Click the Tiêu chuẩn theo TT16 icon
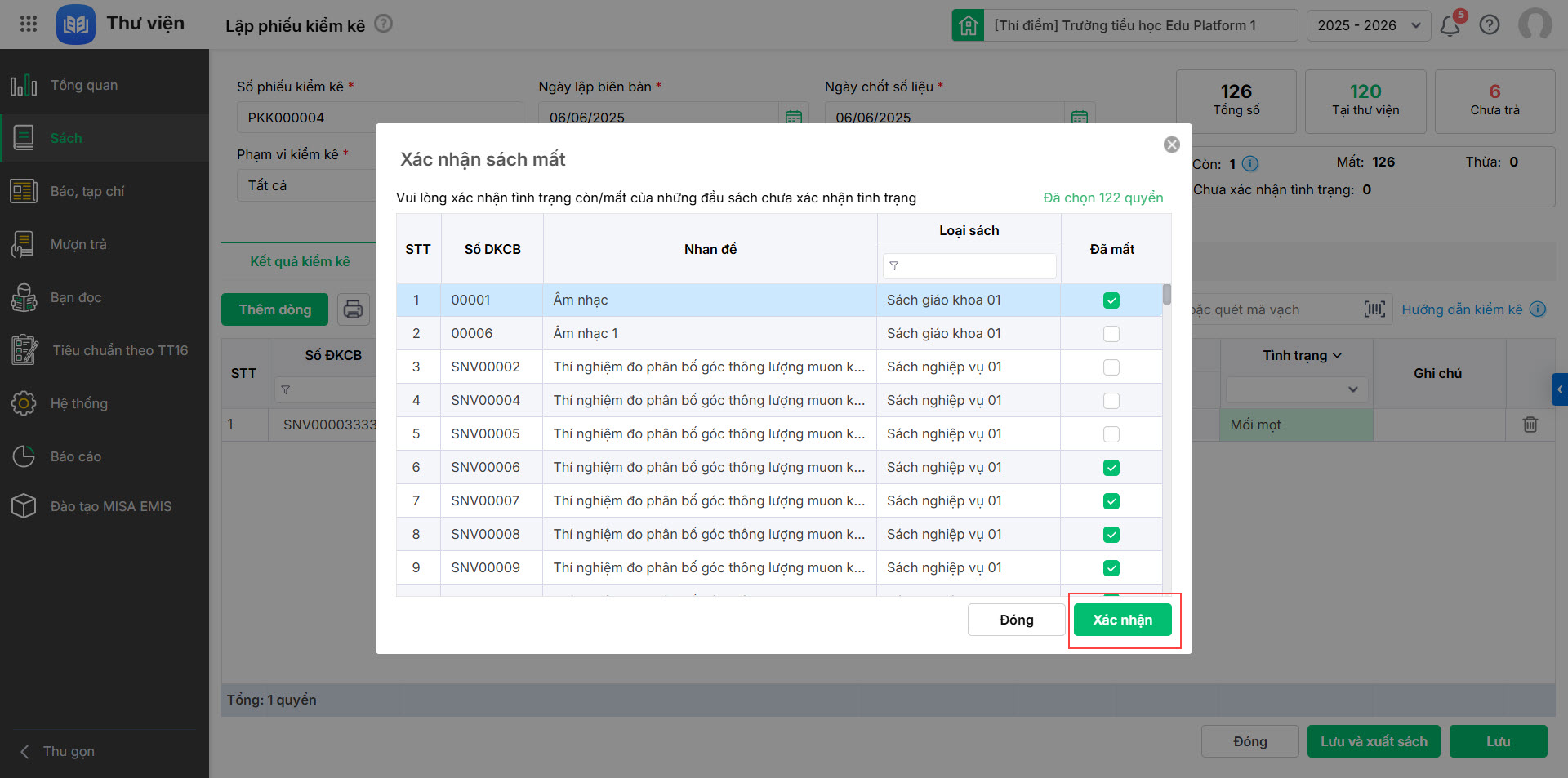1568x778 pixels. pyautogui.click(x=24, y=350)
